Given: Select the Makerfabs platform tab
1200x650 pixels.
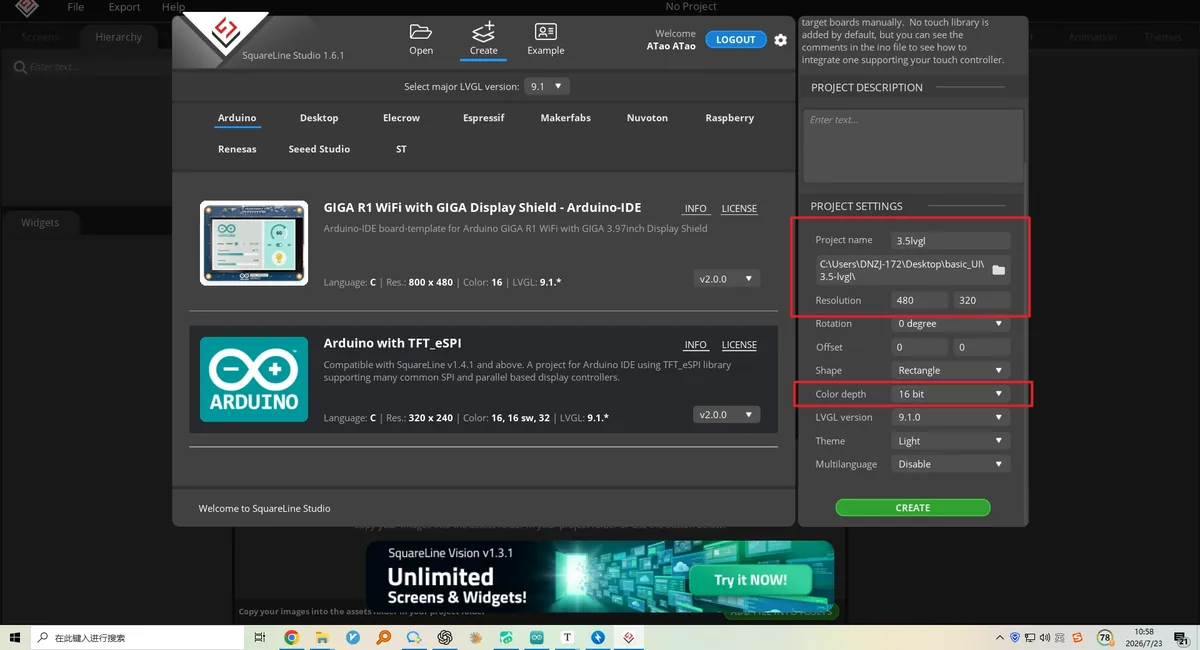Looking at the screenshot, I should [566, 118].
